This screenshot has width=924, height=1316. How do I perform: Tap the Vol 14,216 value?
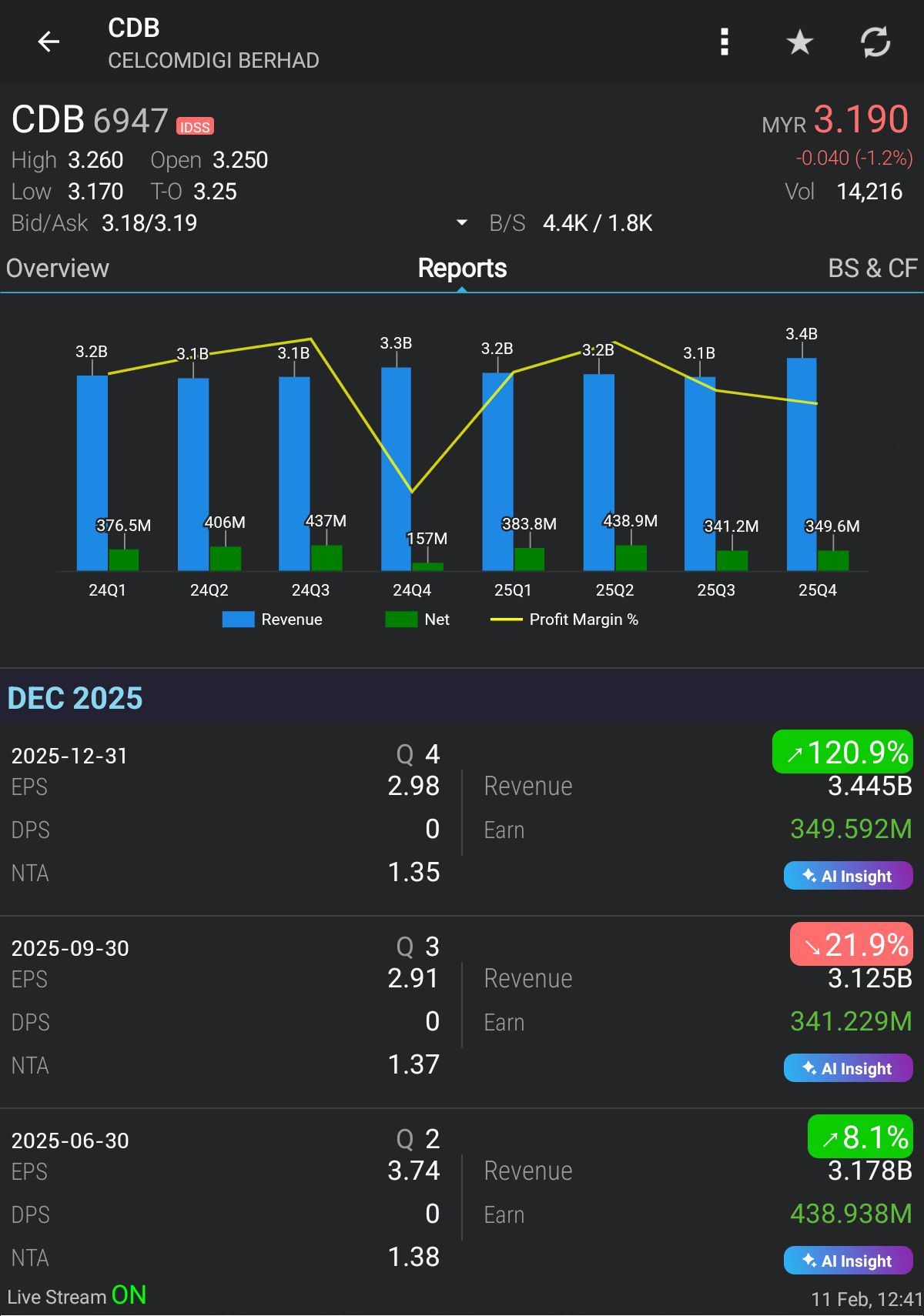click(869, 191)
